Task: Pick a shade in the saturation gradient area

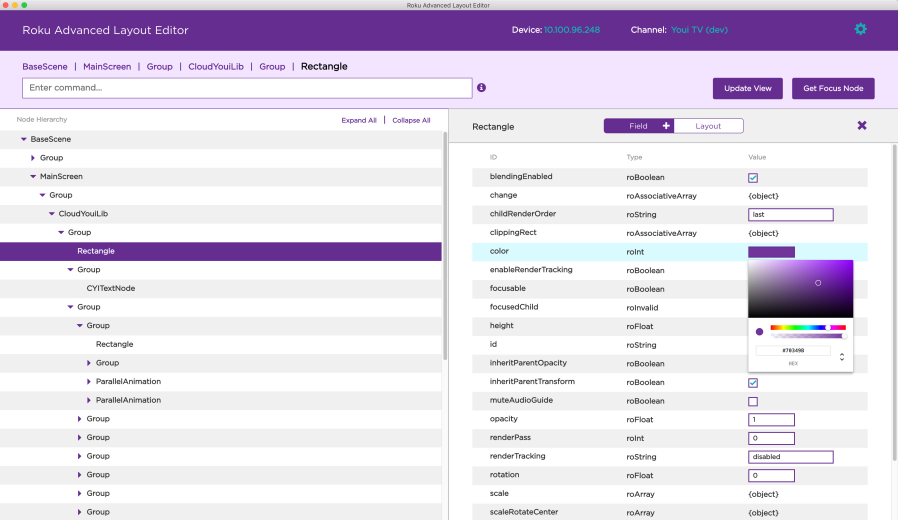Action: click(x=800, y=289)
